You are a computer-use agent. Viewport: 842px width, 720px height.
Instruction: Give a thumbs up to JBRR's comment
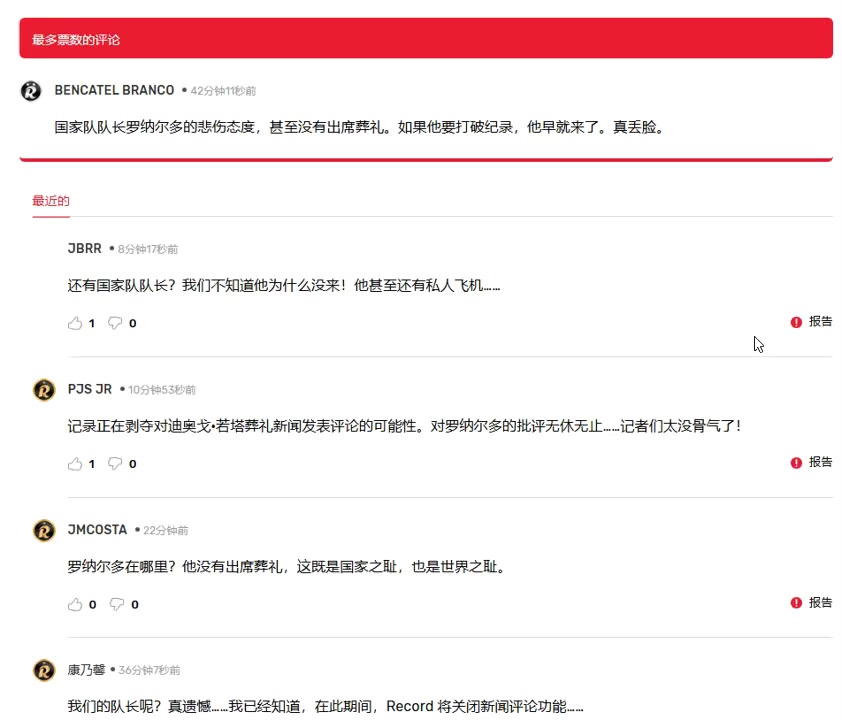coord(74,323)
